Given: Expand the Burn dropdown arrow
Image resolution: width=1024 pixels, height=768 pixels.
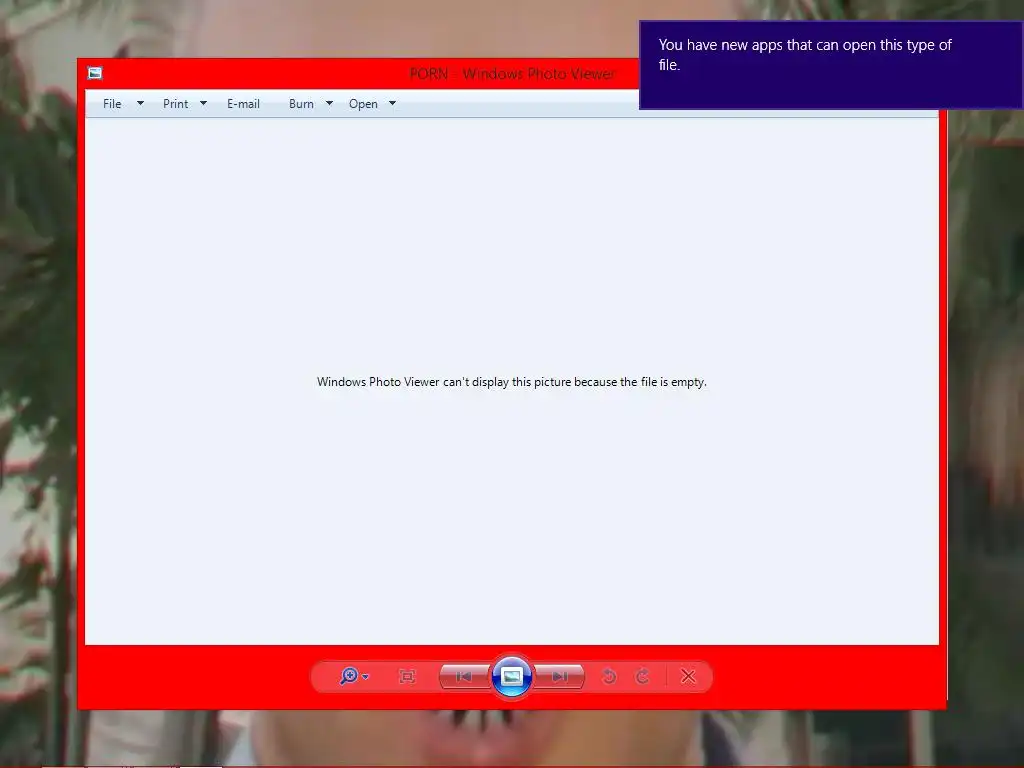Looking at the screenshot, I should click(329, 103).
